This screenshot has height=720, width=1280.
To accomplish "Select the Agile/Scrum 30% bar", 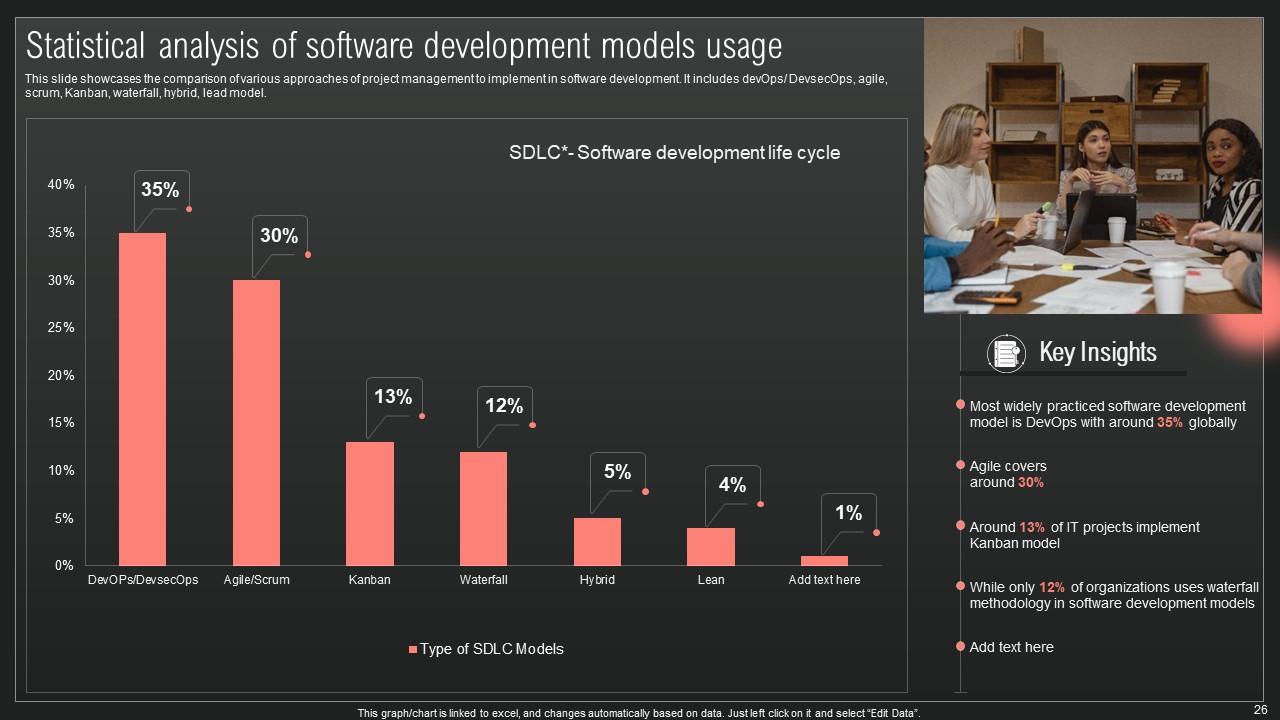I will [256, 422].
